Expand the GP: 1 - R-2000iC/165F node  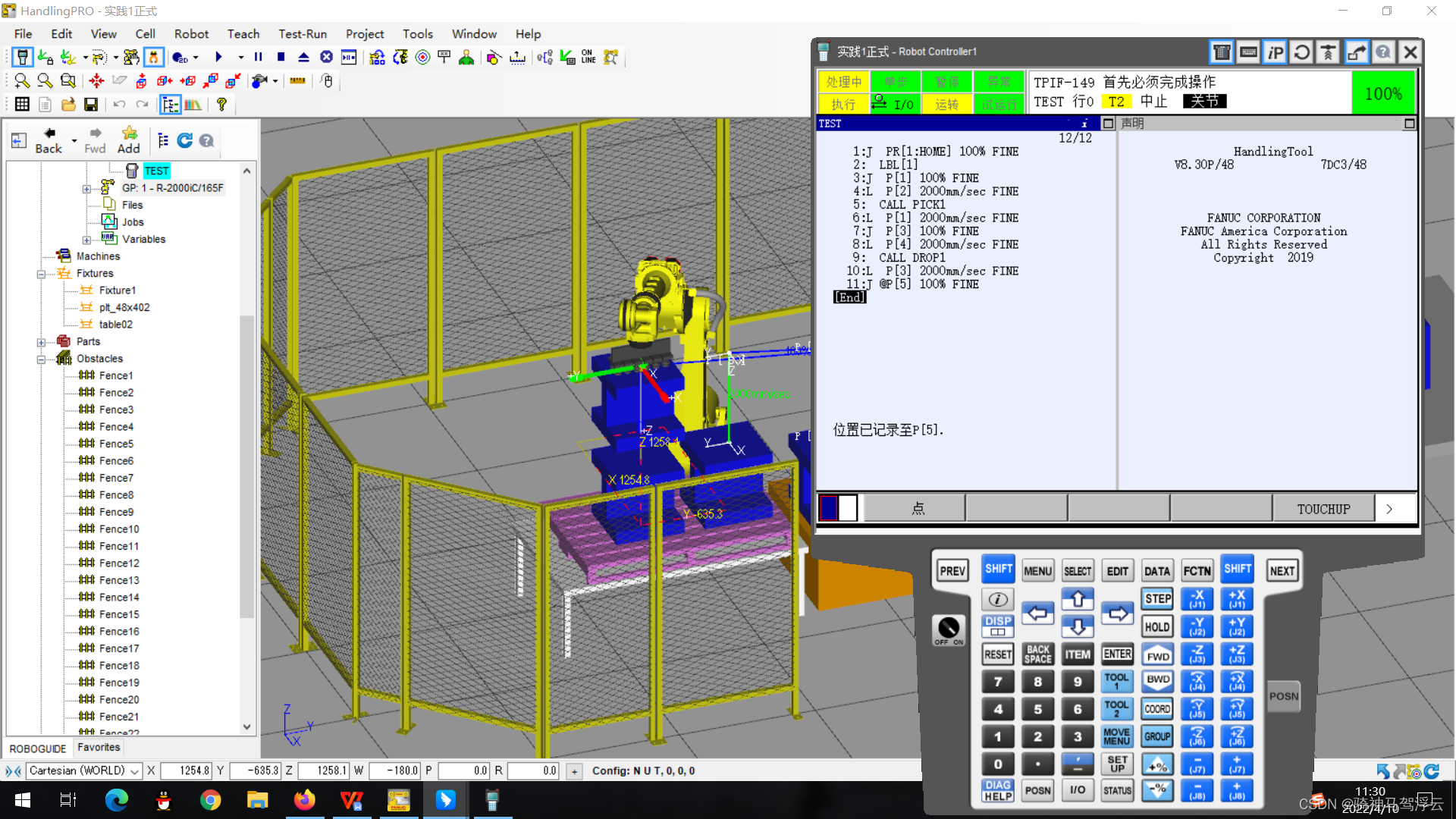point(86,189)
